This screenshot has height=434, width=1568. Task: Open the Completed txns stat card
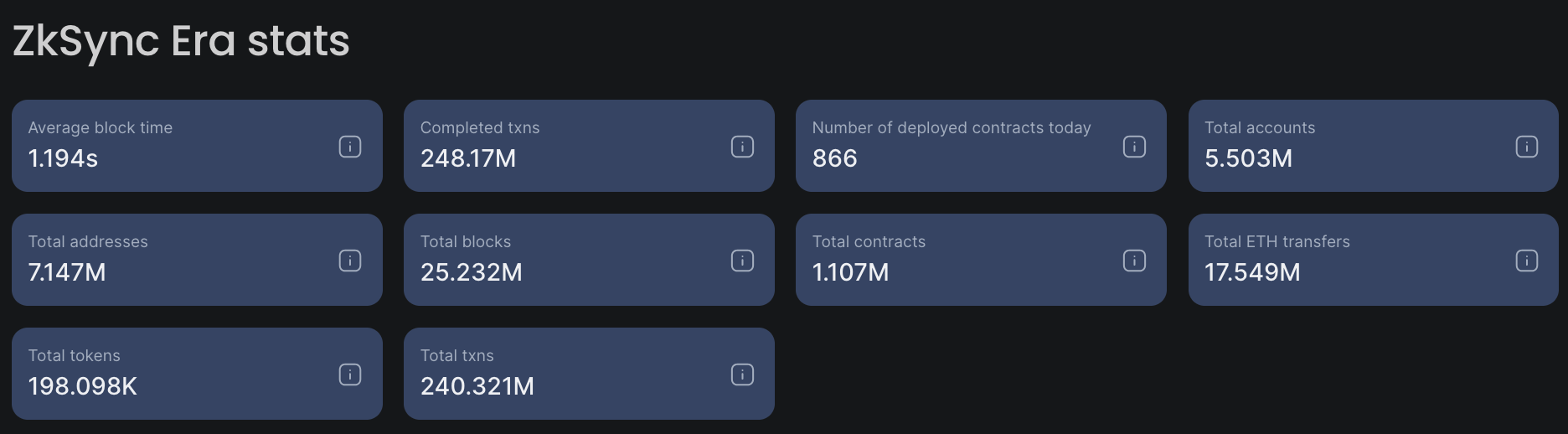point(589,146)
